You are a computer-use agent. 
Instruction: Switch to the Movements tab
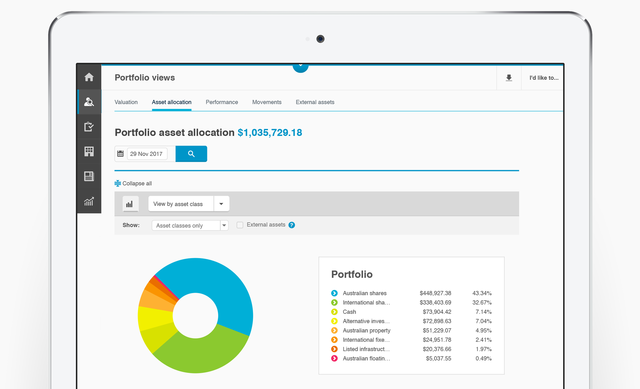pos(267,102)
